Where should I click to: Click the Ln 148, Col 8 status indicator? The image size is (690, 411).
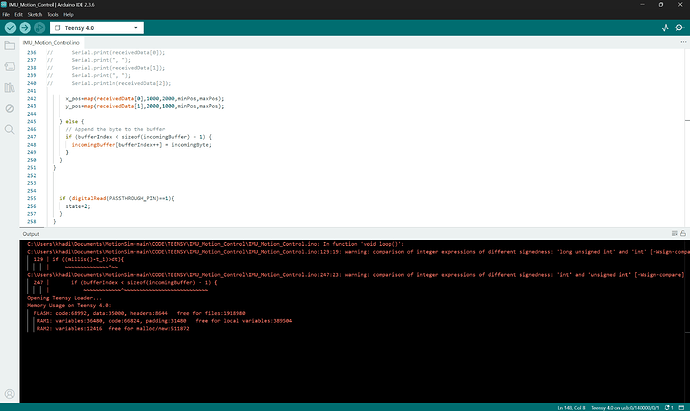571,407
